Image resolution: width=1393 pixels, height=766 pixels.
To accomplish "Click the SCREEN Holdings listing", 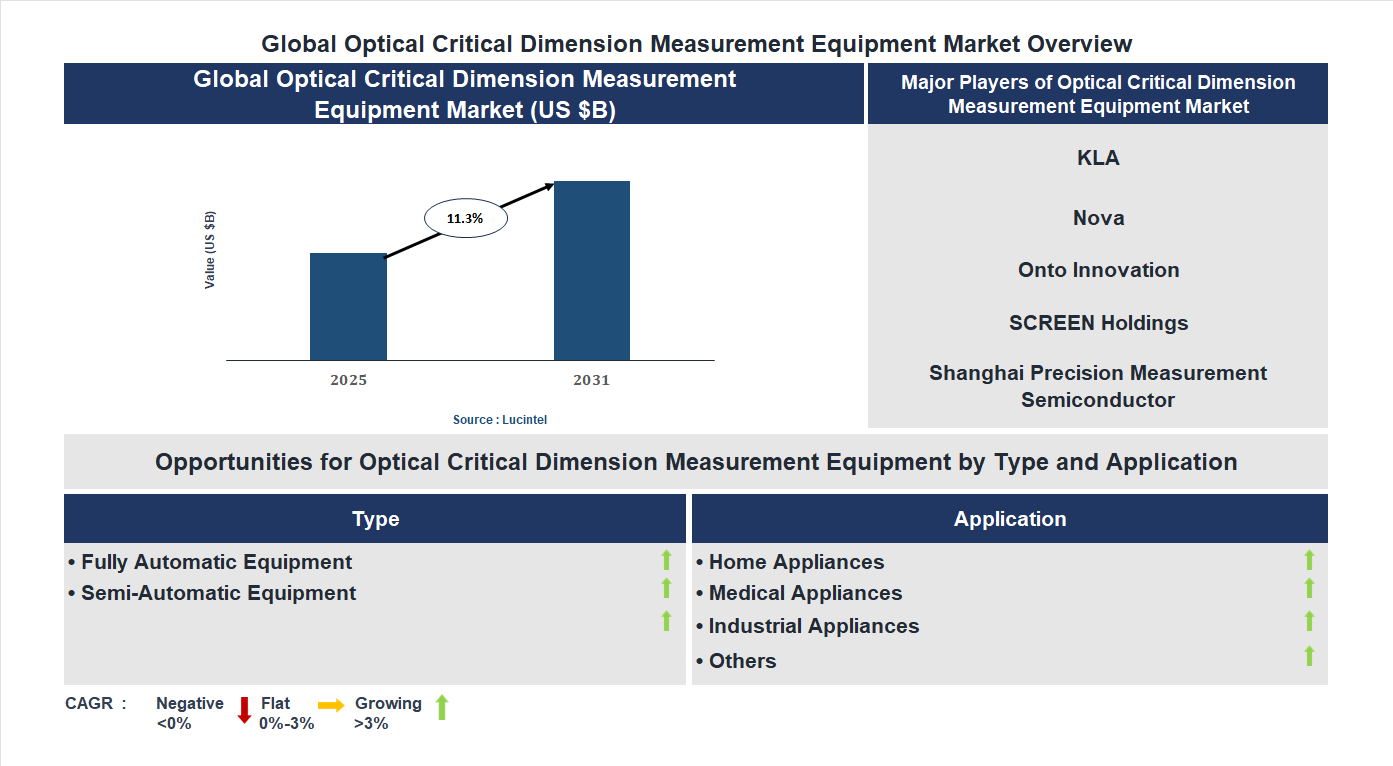I will (1097, 323).
